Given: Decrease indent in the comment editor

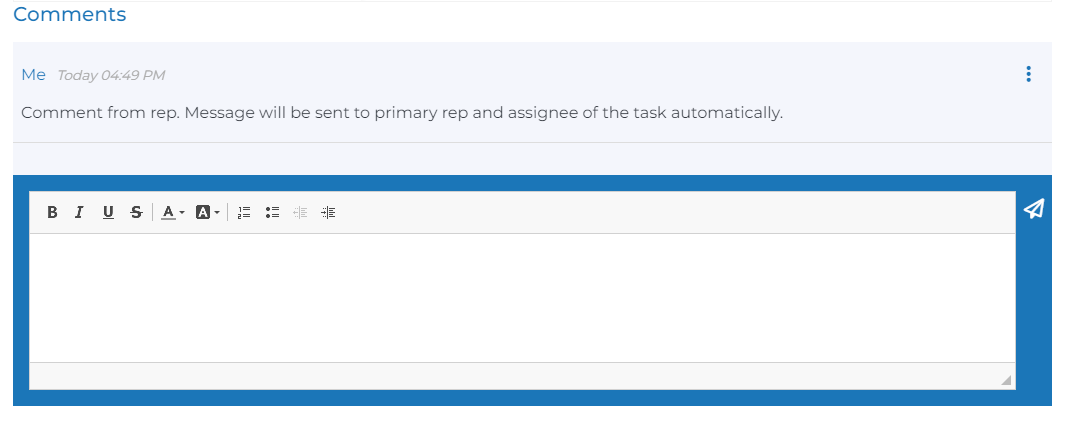Looking at the screenshot, I should [x=300, y=212].
